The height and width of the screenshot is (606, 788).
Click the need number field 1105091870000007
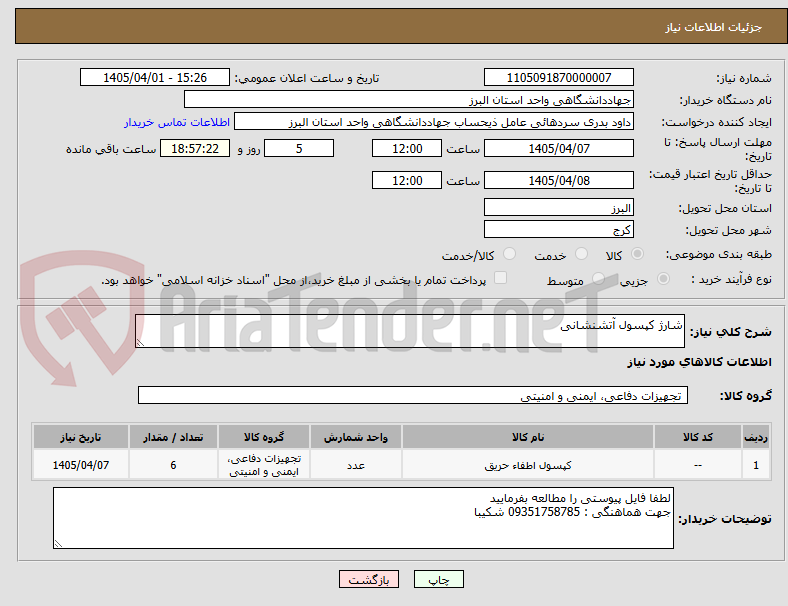tap(558, 77)
